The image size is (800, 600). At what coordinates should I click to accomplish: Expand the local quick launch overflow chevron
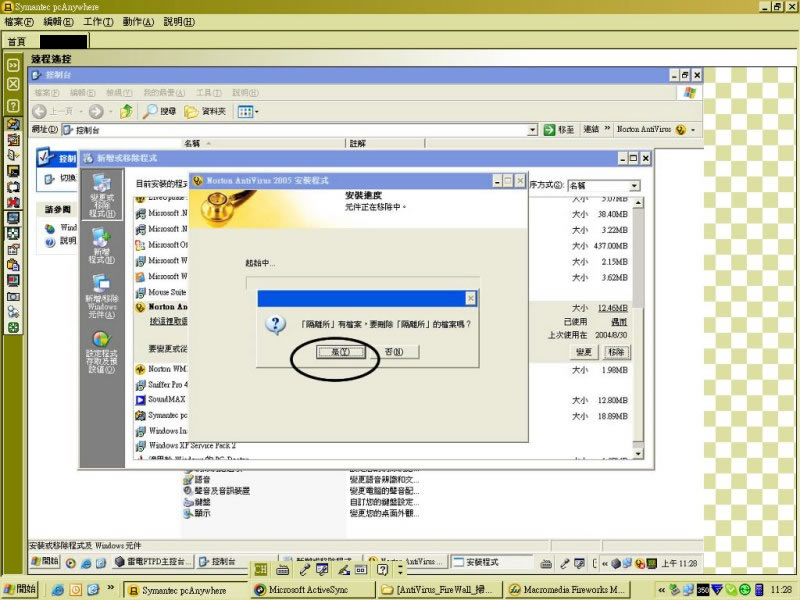point(110,588)
